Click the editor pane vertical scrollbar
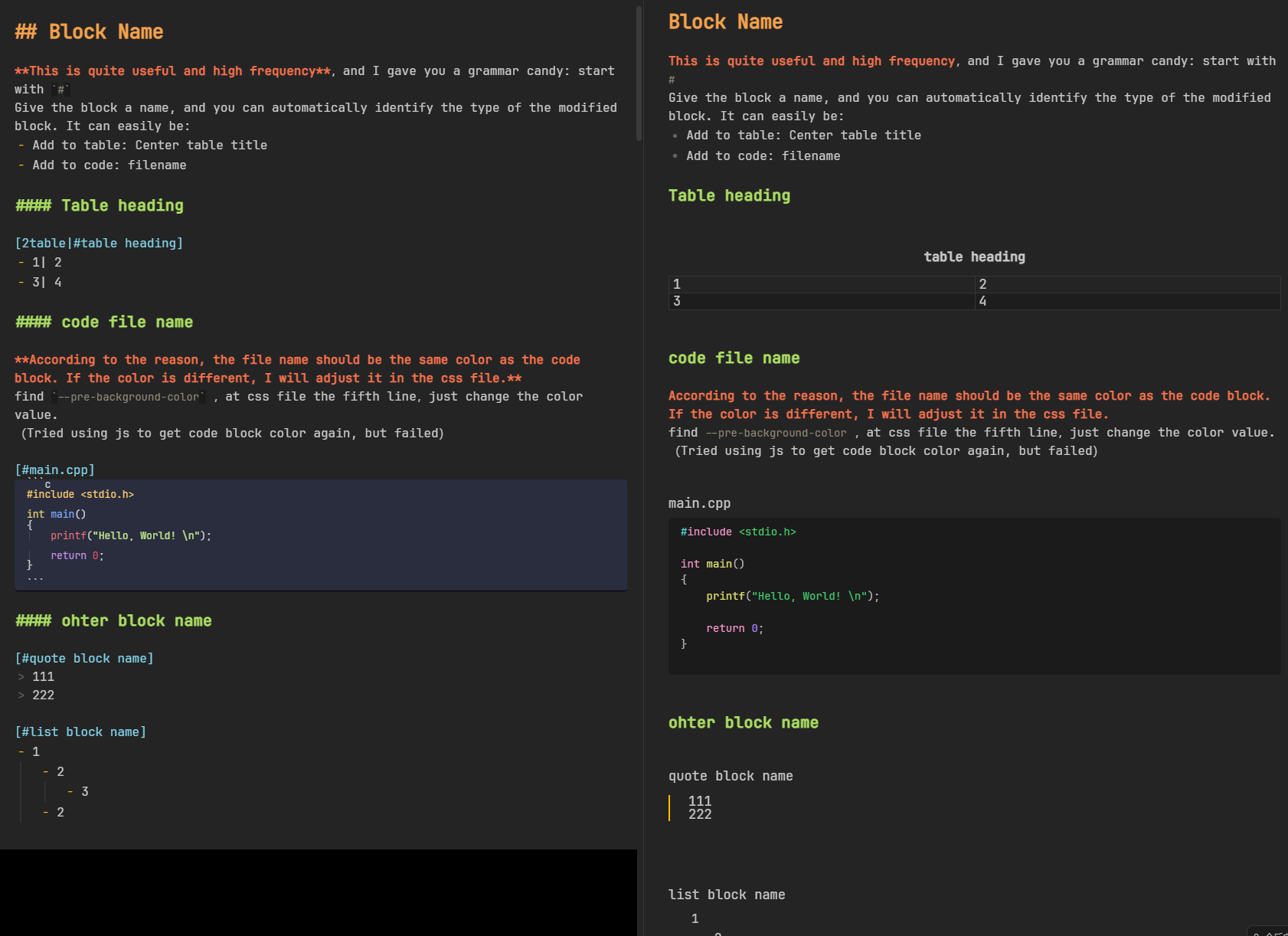The image size is (1288, 936). coord(639,74)
